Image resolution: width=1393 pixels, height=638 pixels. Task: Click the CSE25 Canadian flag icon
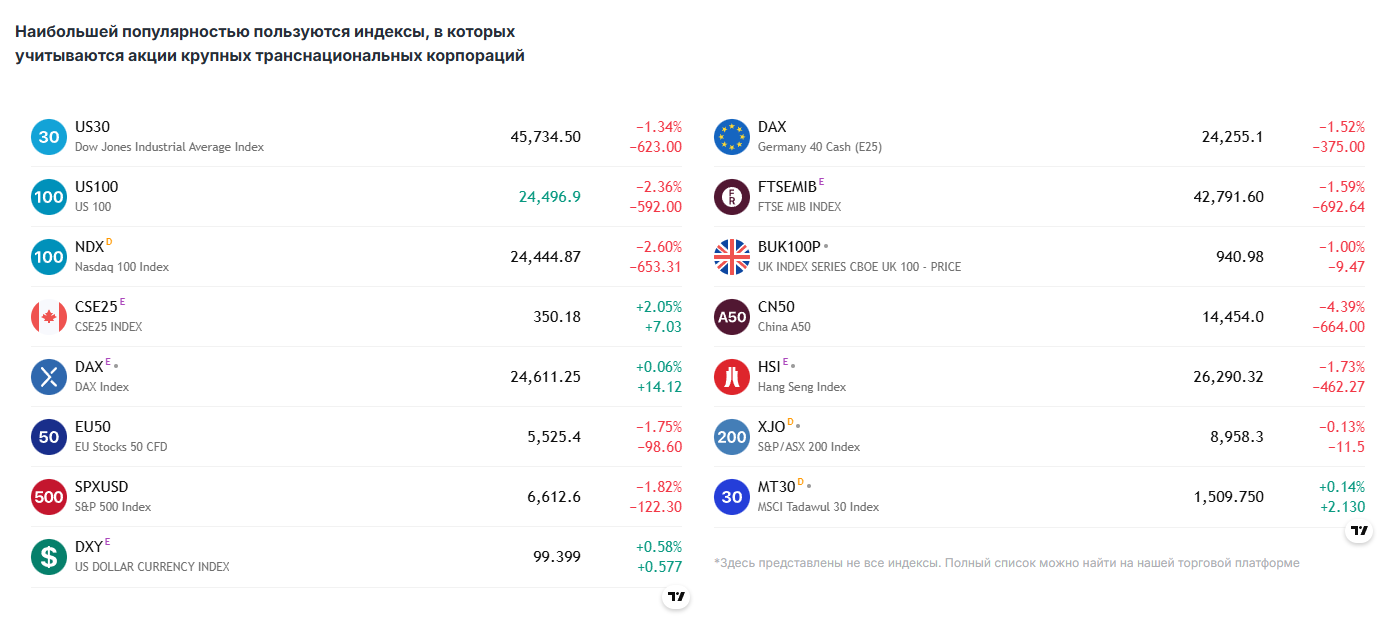tap(49, 317)
